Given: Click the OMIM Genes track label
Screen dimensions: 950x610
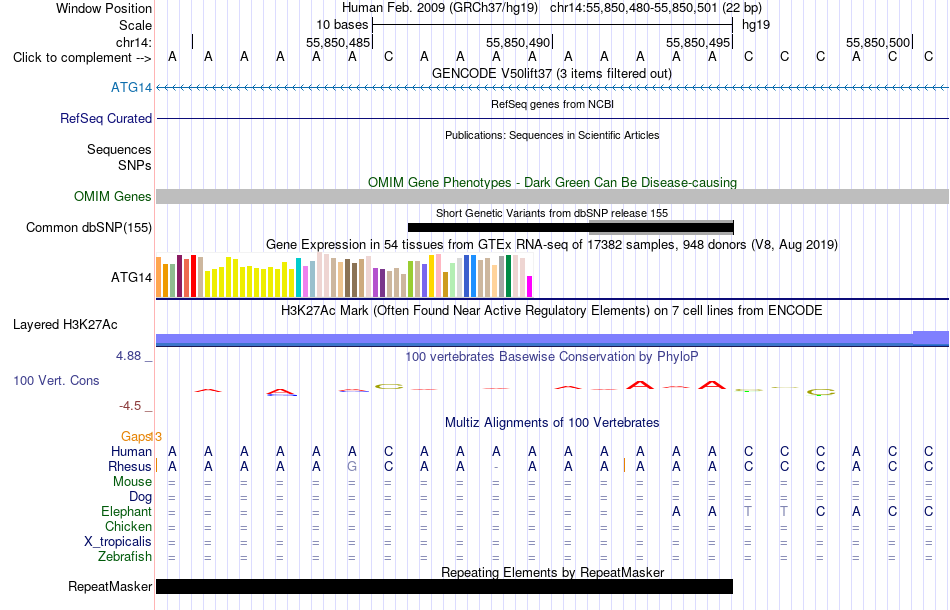Looking at the screenshot, I should (x=113, y=196).
